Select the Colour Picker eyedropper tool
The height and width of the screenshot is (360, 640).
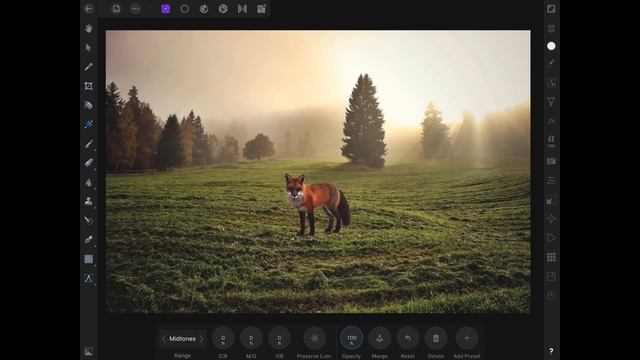(x=89, y=67)
